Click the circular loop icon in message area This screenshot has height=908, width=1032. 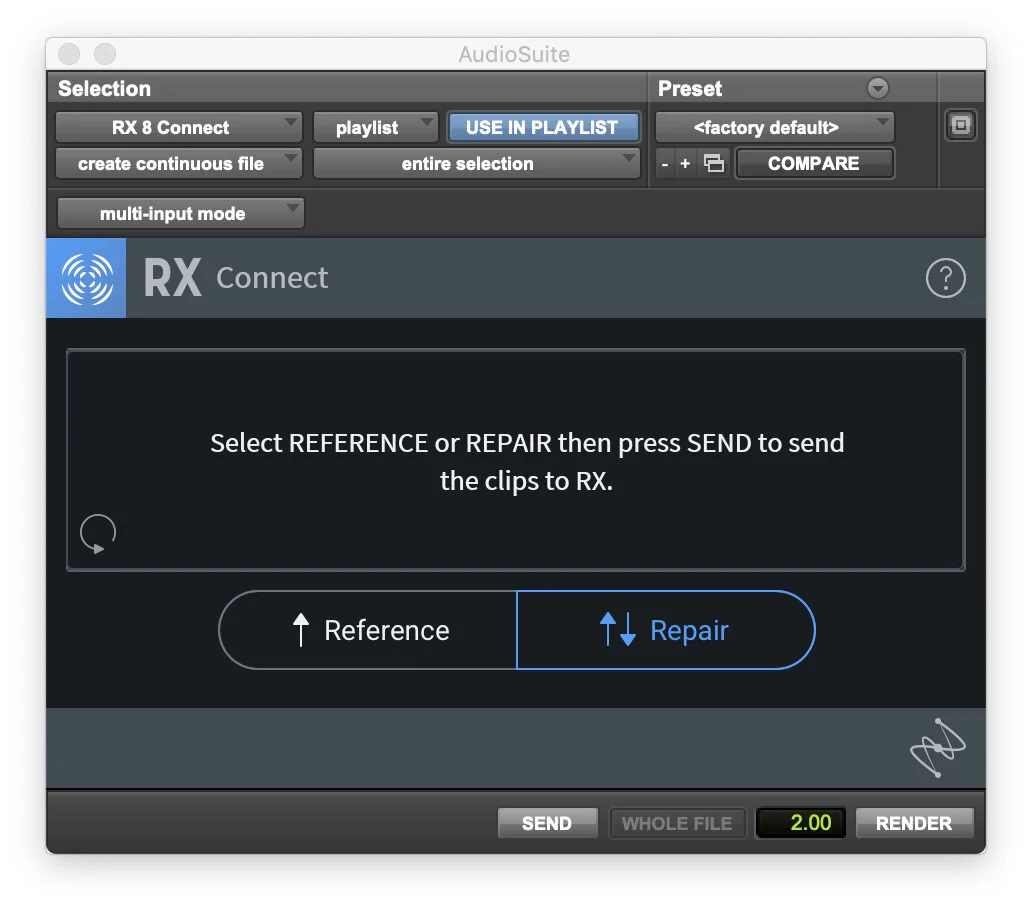[x=97, y=533]
